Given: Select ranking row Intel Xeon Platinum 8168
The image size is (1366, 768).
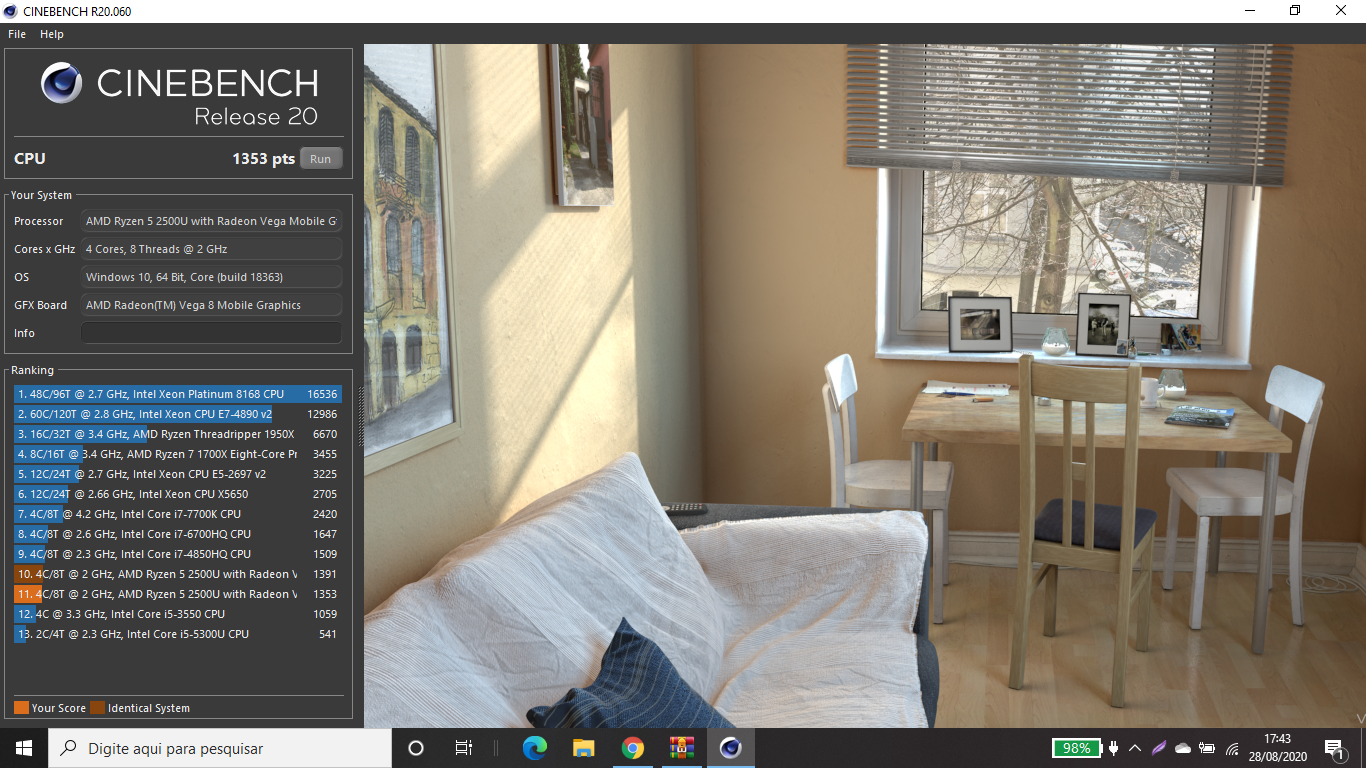Looking at the screenshot, I should [178, 394].
